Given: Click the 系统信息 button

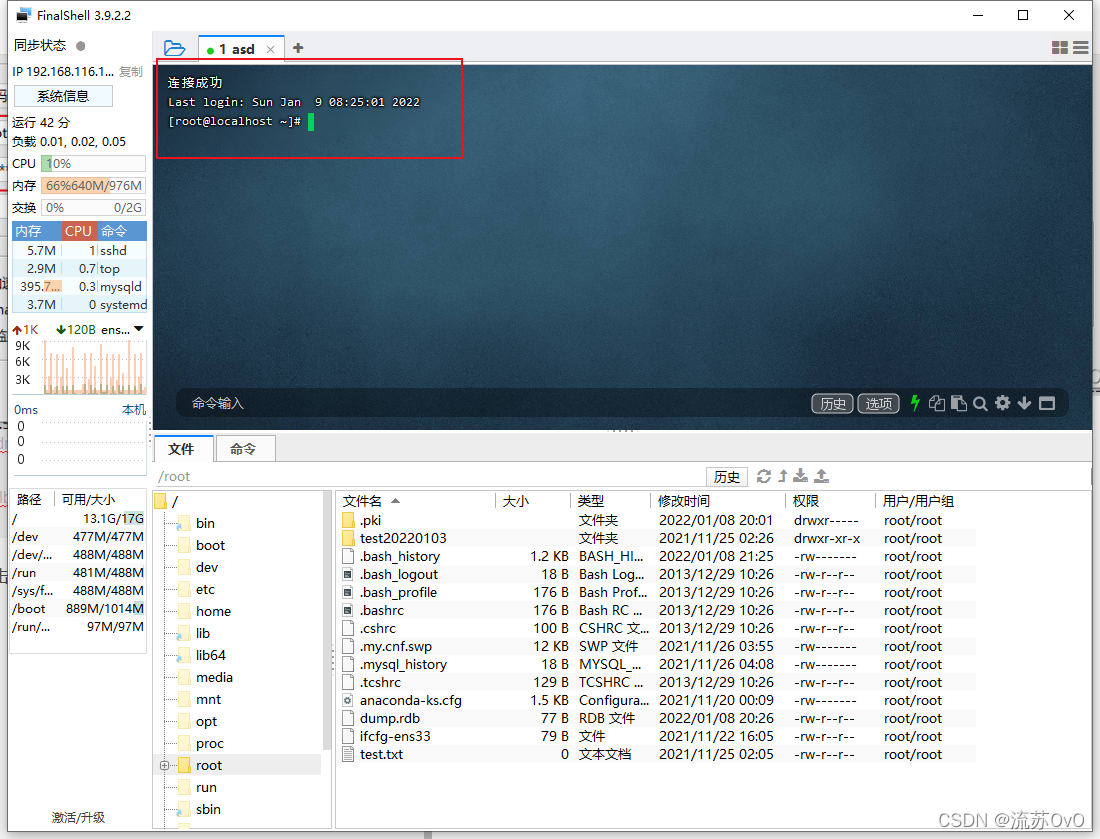Looking at the screenshot, I should tap(63, 96).
